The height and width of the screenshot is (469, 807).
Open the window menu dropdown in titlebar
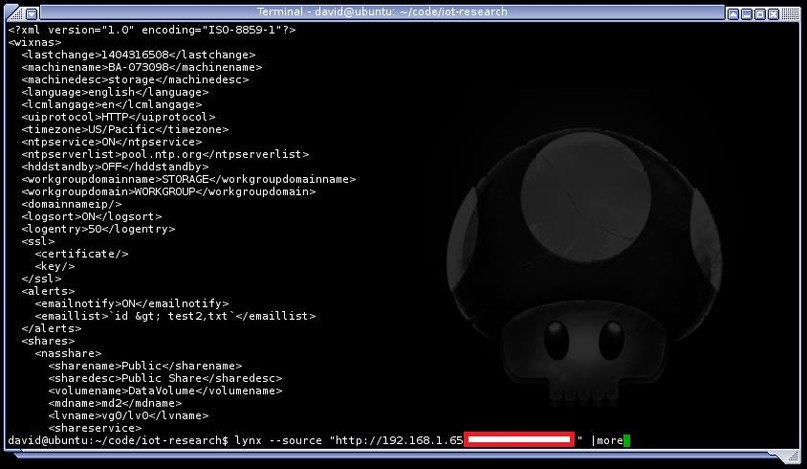(31, 13)
